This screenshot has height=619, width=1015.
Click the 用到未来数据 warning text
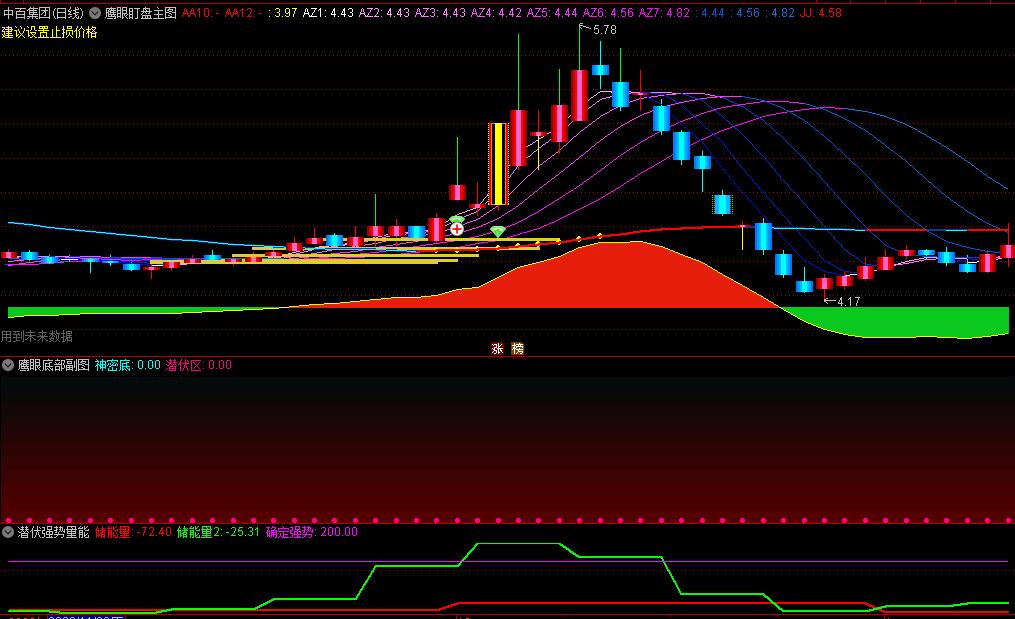37,337
